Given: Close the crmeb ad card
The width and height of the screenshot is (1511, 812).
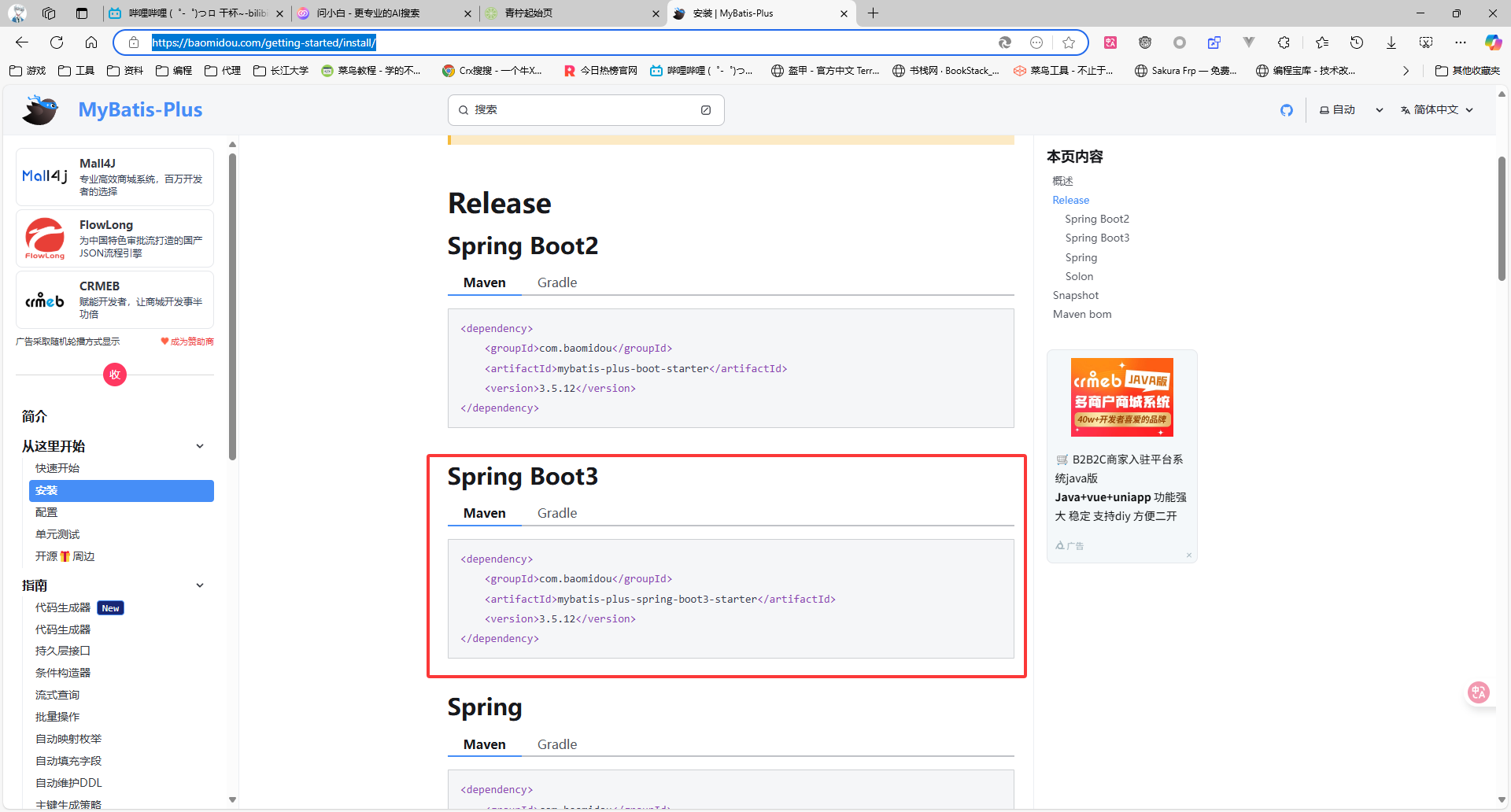Looking at the screenshot, I should [x=1188, y=555].
